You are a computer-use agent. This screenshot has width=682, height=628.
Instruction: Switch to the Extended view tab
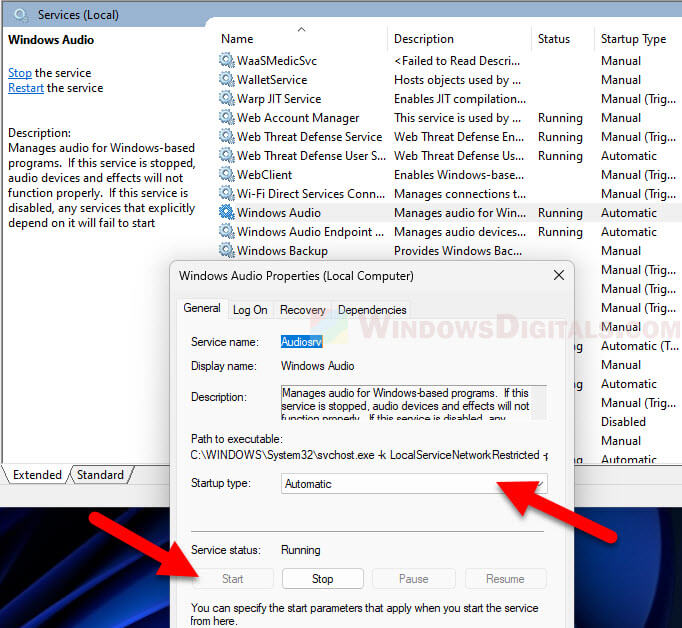pyautogui.click(x=37, y=474)
